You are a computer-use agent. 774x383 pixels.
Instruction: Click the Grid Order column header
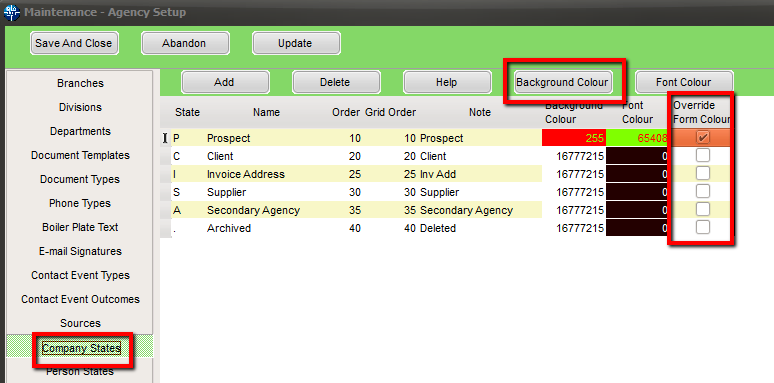click(390, 113)
